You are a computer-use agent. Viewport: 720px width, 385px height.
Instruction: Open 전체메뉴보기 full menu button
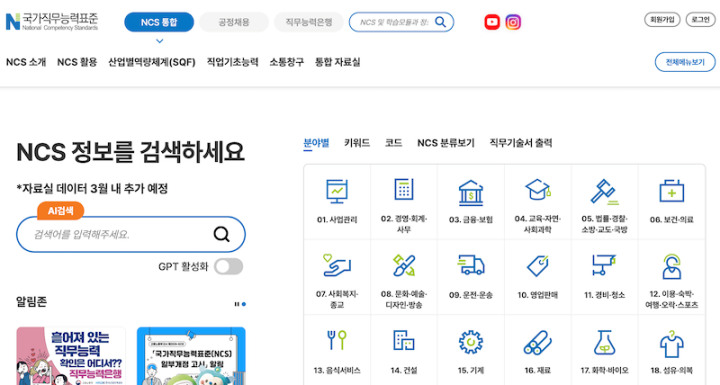685,62
